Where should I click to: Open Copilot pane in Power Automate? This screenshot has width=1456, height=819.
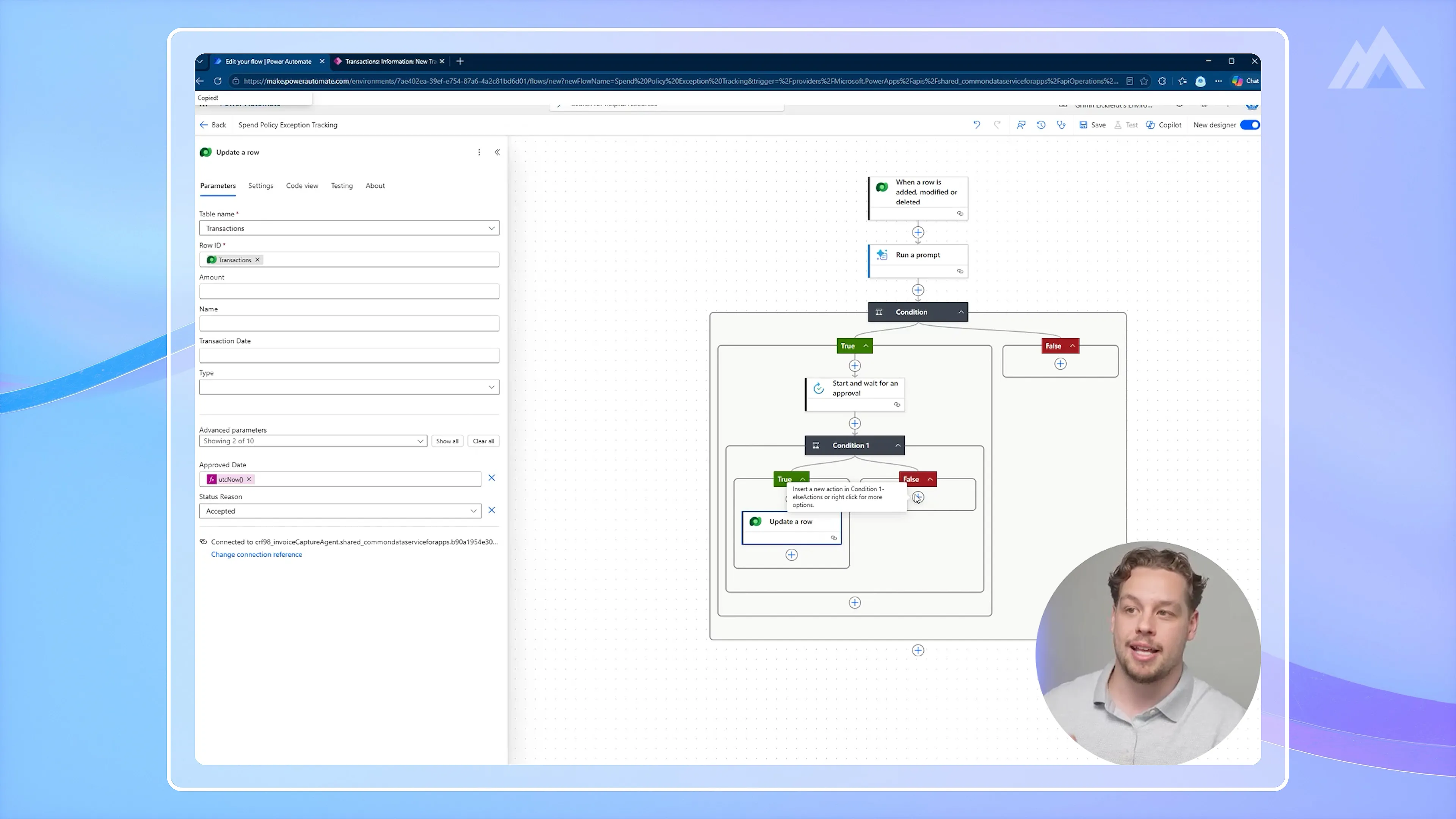point(1164,125)
